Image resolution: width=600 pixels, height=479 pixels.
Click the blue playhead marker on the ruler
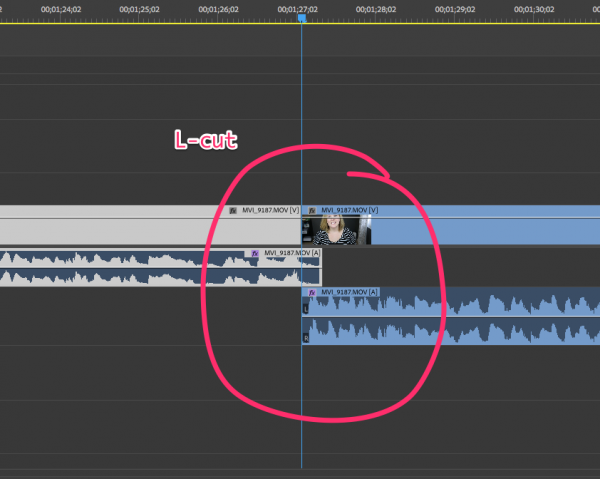tap(302, 18)
